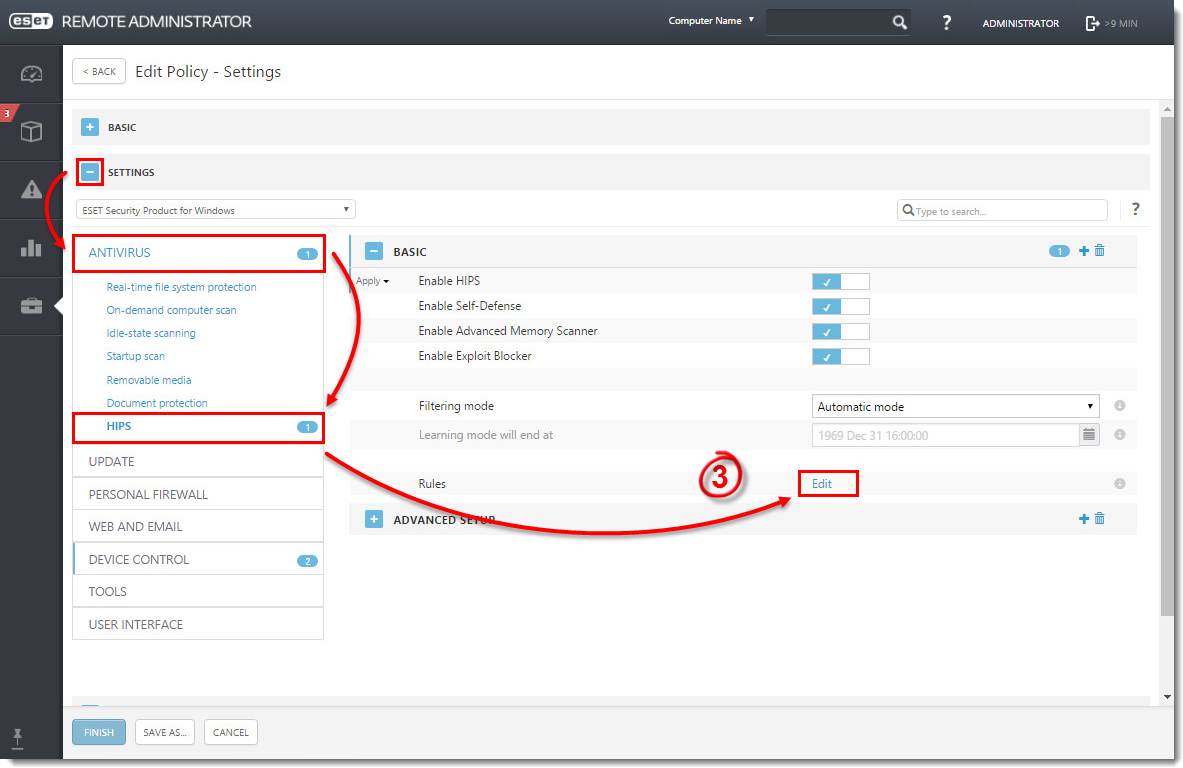Open the Apply dropdown next to Enable HIPS
Viewport: 1183px width, 768px height.
pos(372,281)
